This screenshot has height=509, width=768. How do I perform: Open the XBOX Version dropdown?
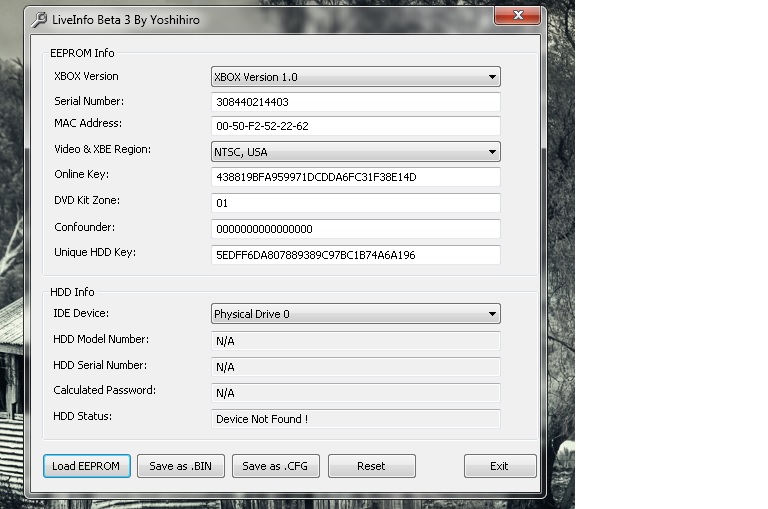click(x=356, y=77)
